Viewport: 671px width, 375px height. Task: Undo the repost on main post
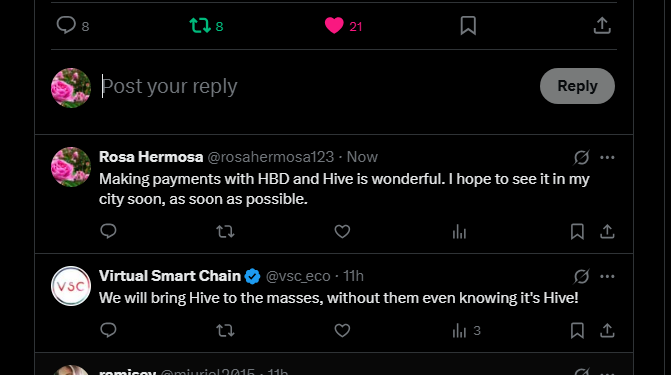tap(200, 26)
